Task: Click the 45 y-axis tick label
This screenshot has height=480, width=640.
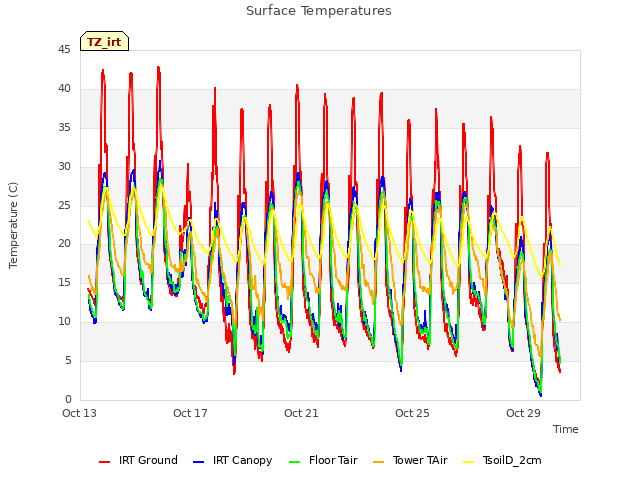Action: (x=64, y=50)
